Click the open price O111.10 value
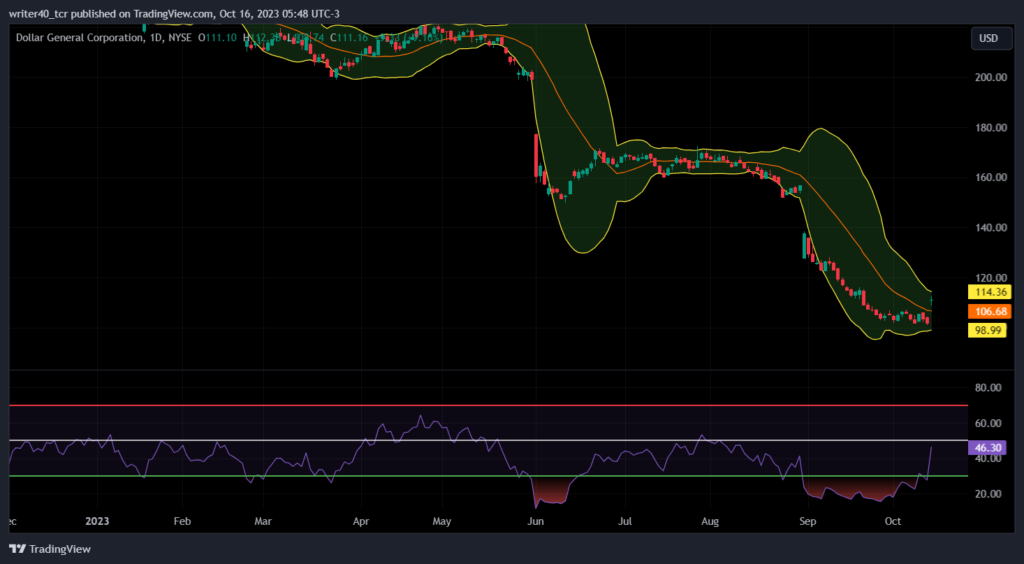The image size is (1024, 564). click(x=217, y=38)
